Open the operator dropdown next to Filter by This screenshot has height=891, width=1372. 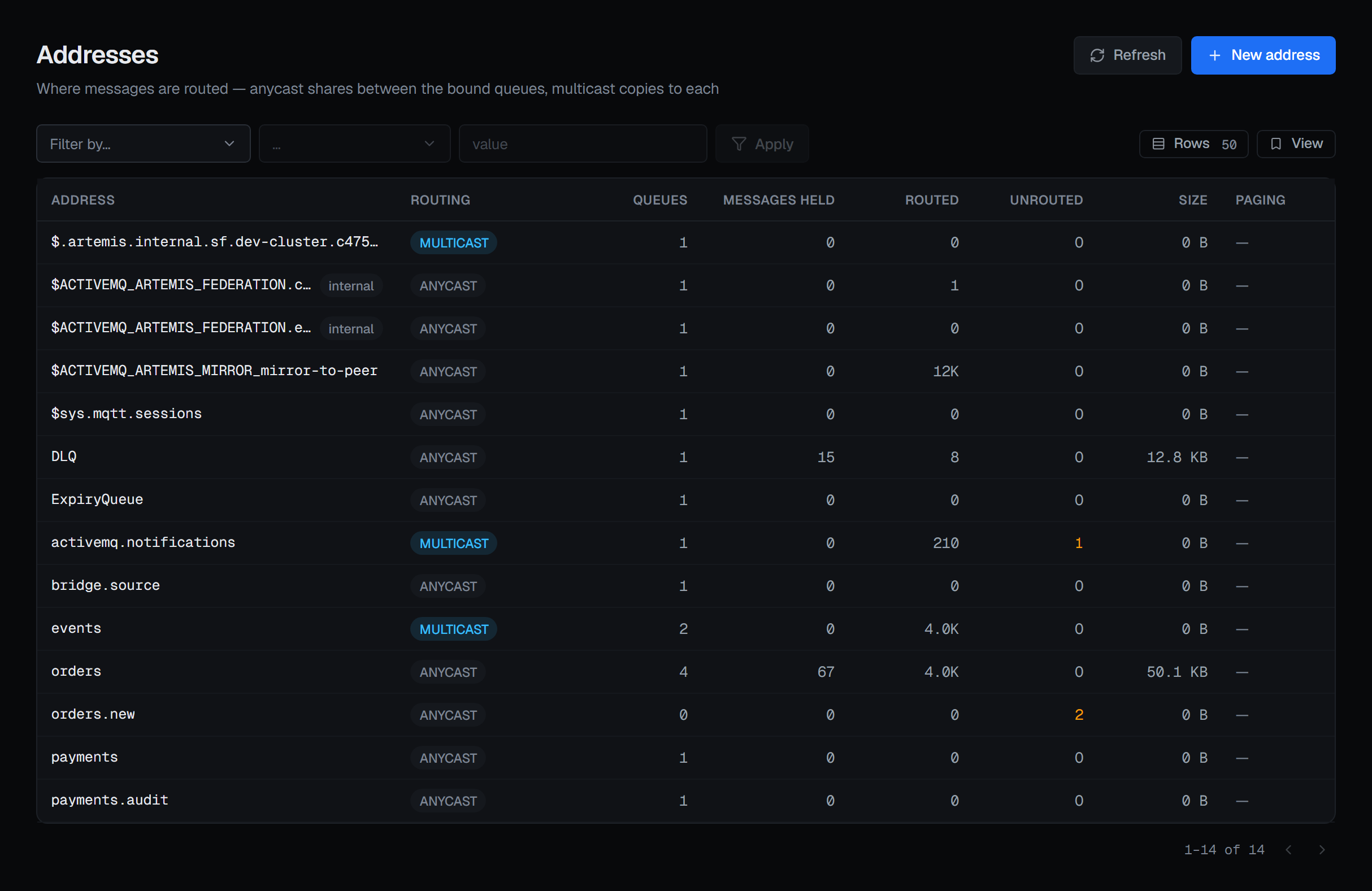tap(354, 144)
